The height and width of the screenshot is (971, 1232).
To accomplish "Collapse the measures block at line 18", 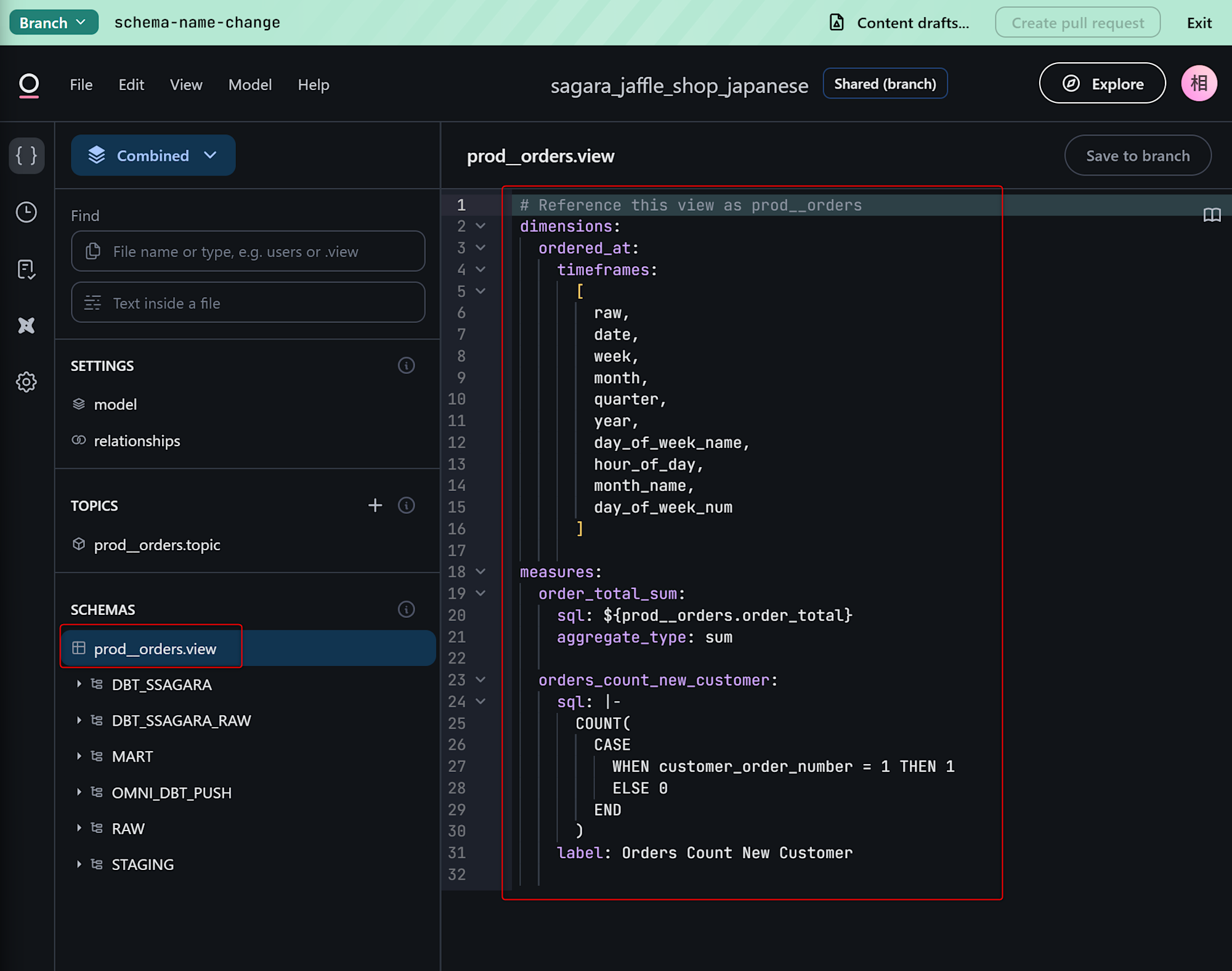I will pos(480,572).
